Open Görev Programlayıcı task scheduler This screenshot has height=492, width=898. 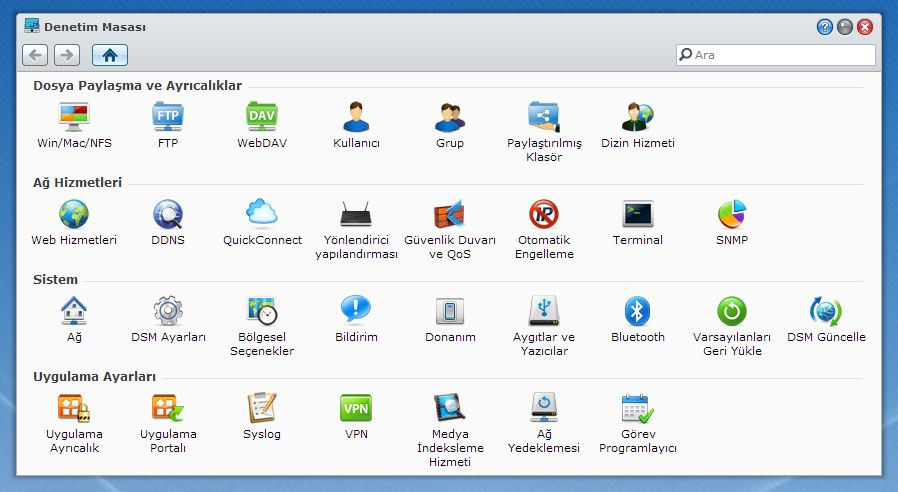tap(638, 409)
